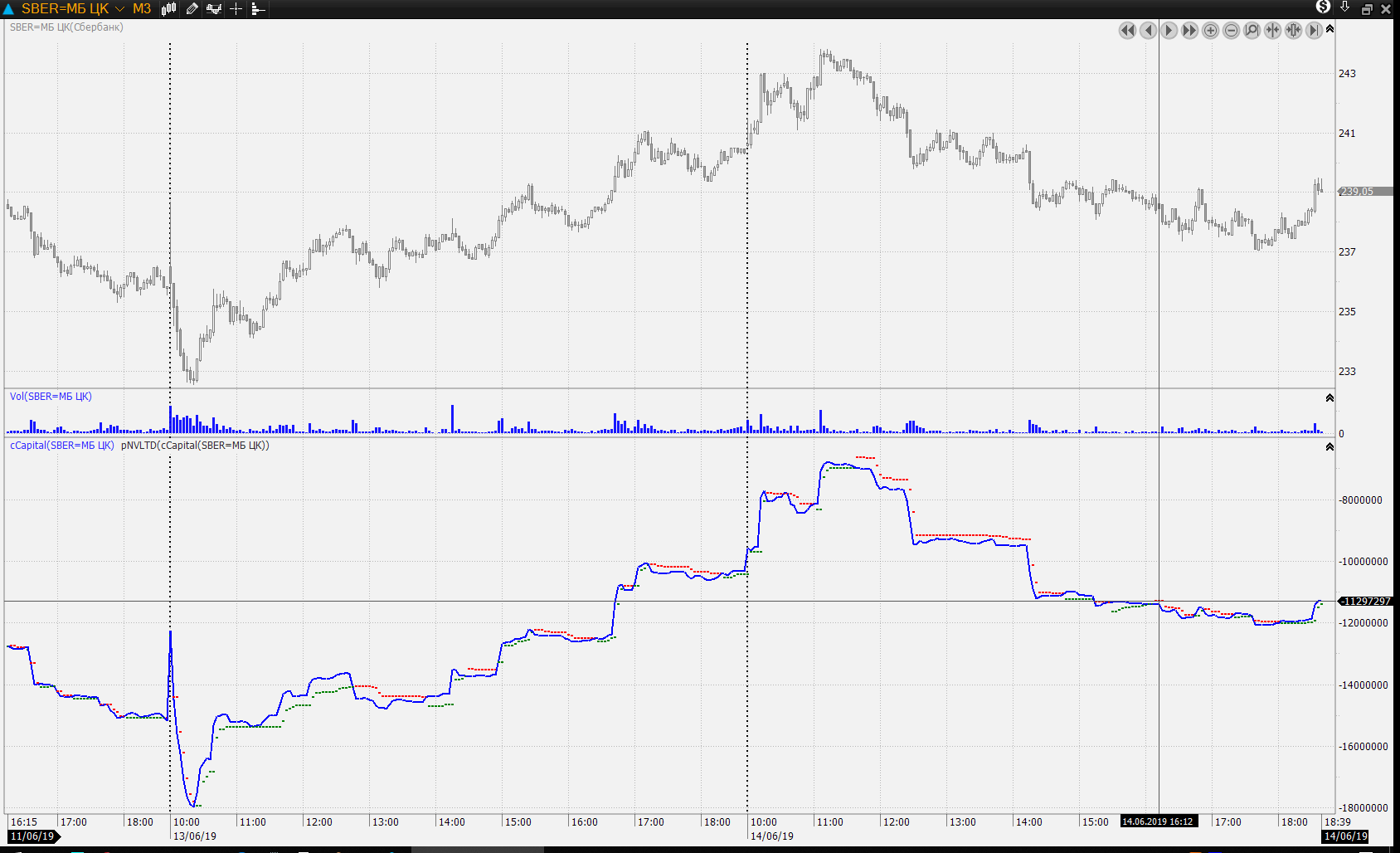Collapse the cCapital indicator panel
This screenshot has height=853, width=1400.
tap(1330, 447)
